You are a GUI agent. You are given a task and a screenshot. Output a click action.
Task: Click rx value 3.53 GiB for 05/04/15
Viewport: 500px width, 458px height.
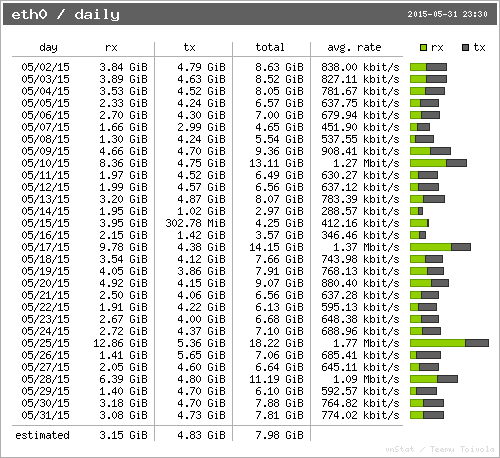(123, 91)
